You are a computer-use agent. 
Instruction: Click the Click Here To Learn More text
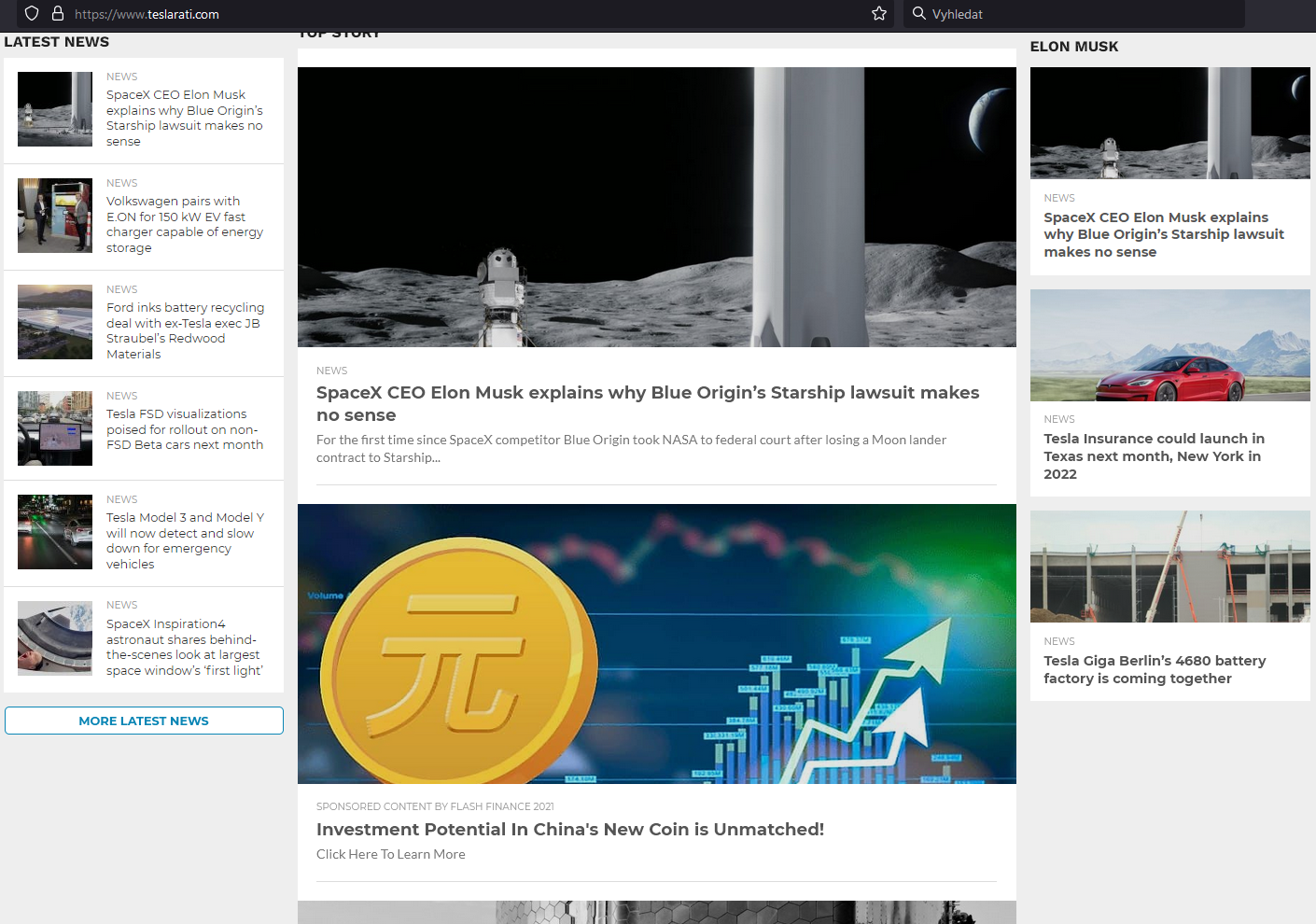pyautogui.click(x=391, y=854)
